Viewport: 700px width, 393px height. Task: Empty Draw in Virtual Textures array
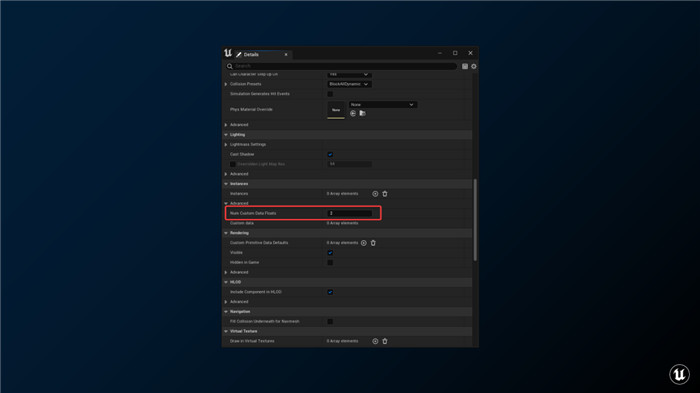coord(385,341)
